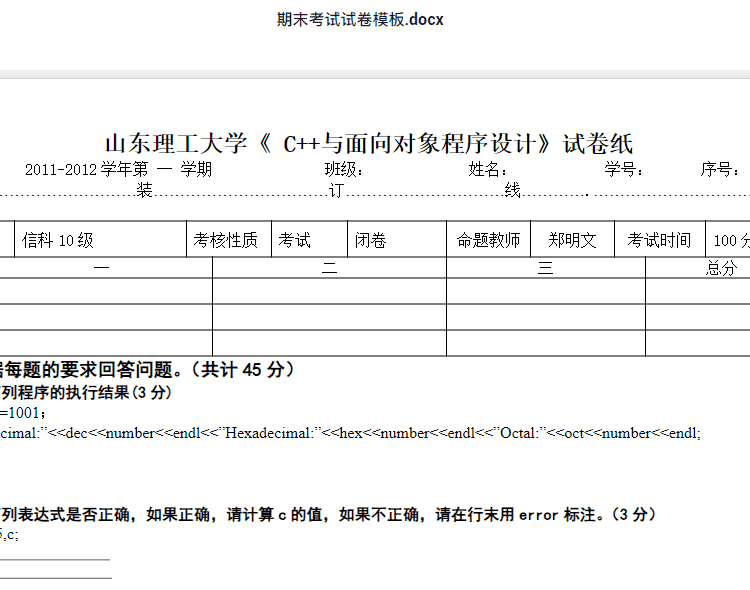Screen dimensions: 750x590
Task: Click the file title 期末考试试卷模板.docx
Action: (360, 20)
